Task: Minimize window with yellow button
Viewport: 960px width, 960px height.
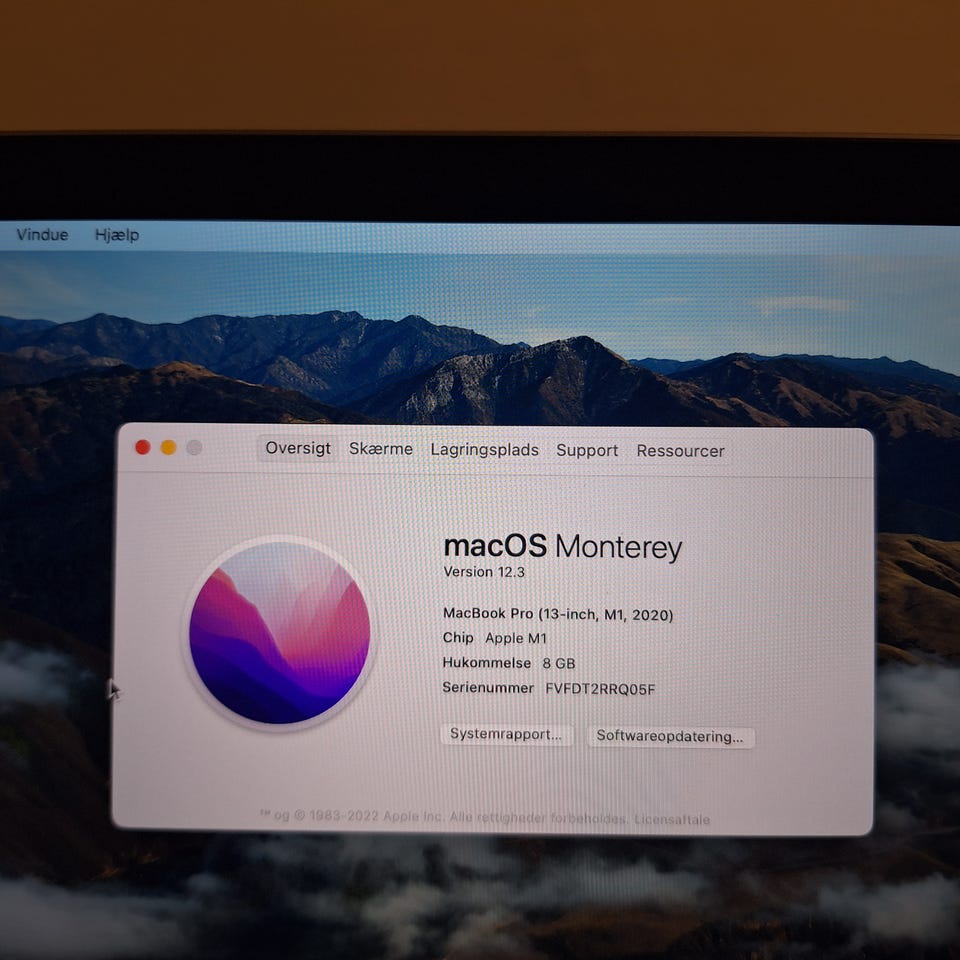Action: (168, 448)
